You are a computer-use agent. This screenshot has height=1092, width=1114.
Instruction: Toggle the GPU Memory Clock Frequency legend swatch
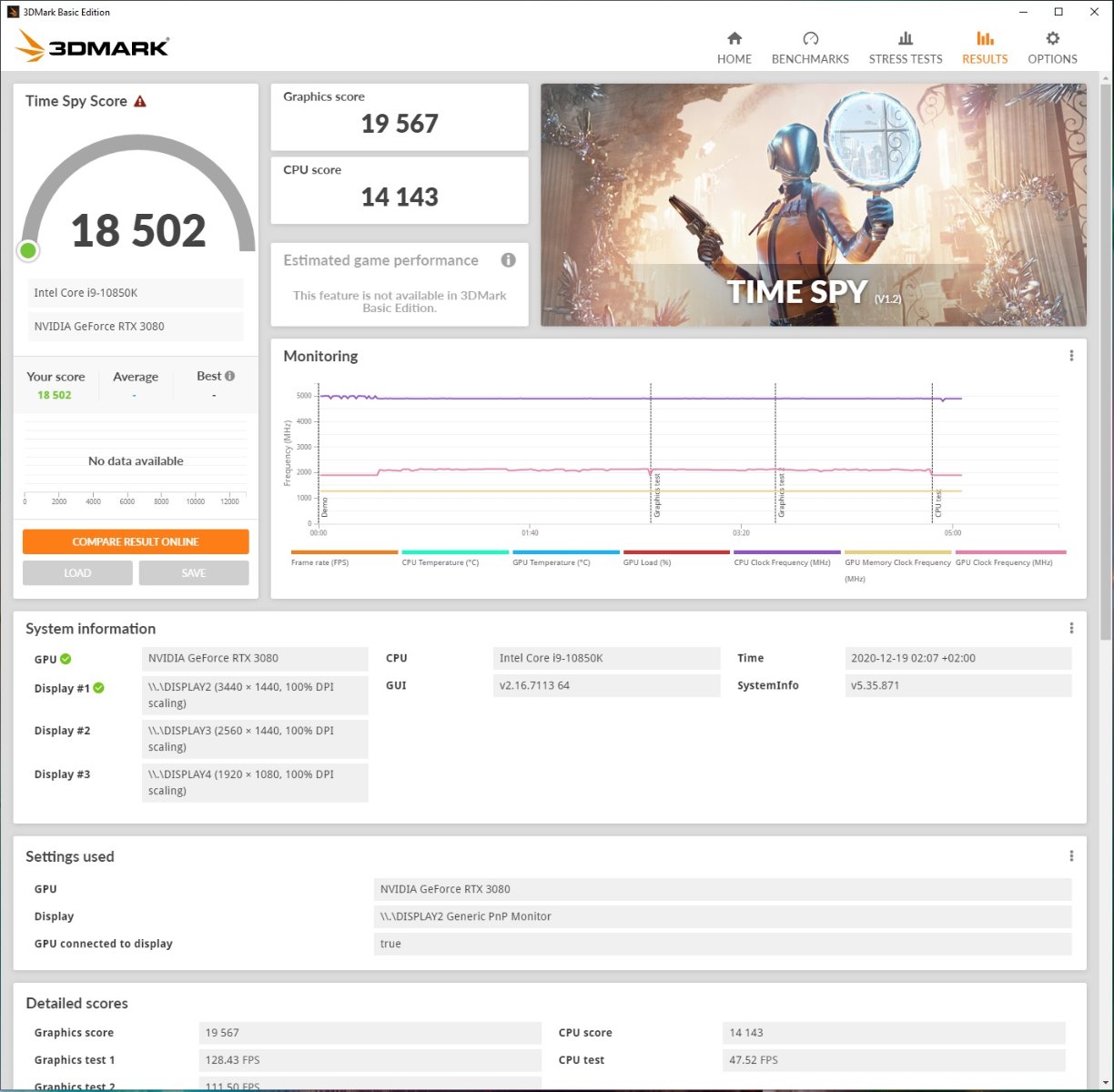point(898,552)
